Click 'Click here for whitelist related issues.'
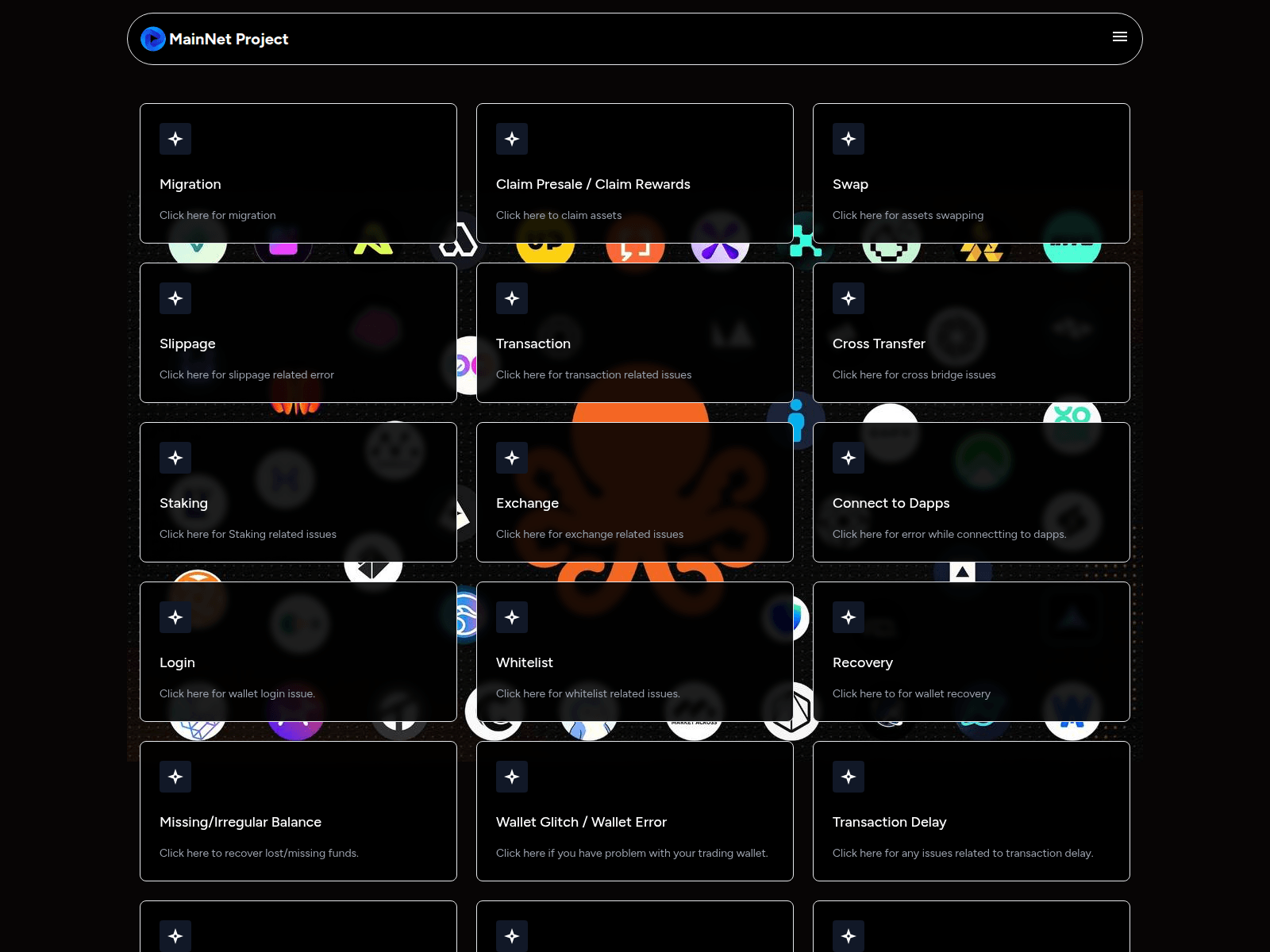The image size is (1270, 952). click(x=588, y=693)
